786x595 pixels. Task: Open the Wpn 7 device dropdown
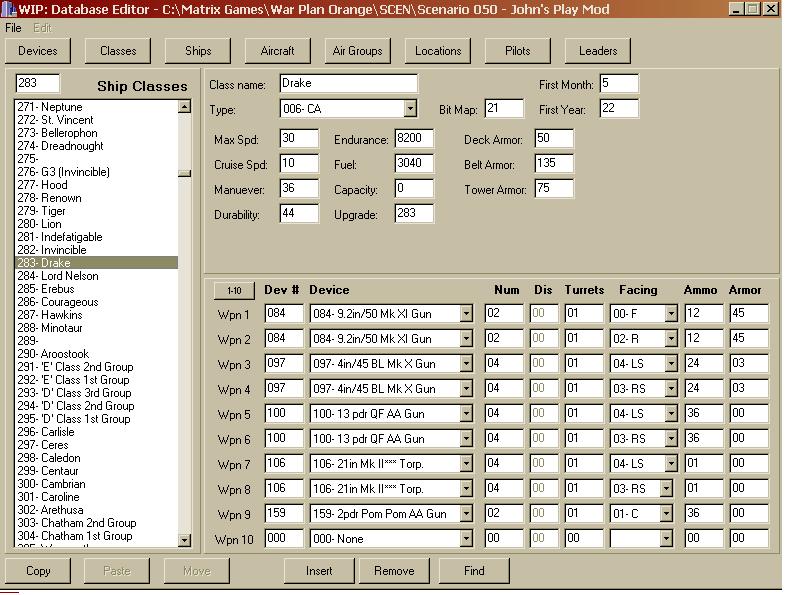[466, 464]
